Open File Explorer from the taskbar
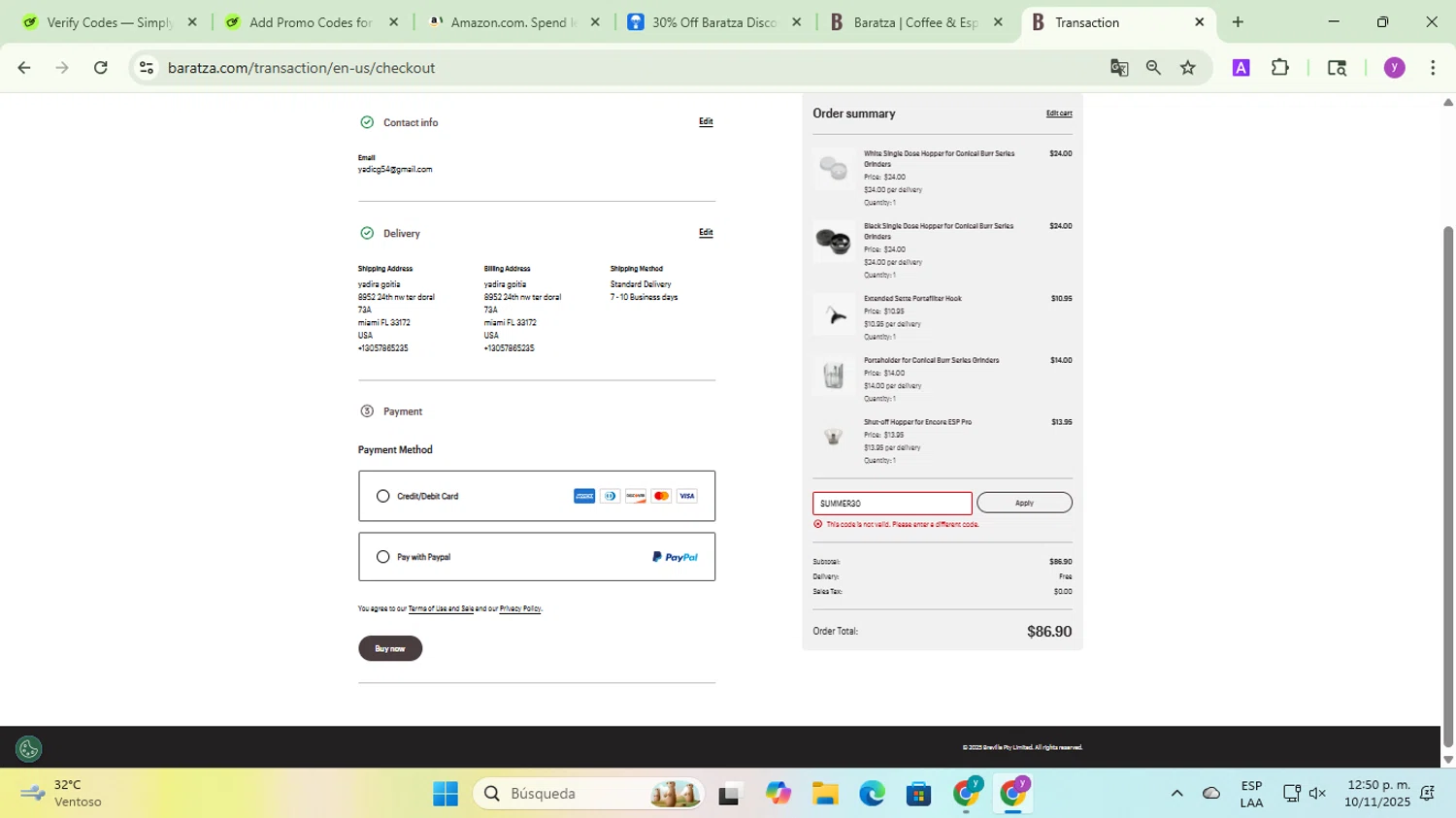1456x818 pixels. [825, 794]
